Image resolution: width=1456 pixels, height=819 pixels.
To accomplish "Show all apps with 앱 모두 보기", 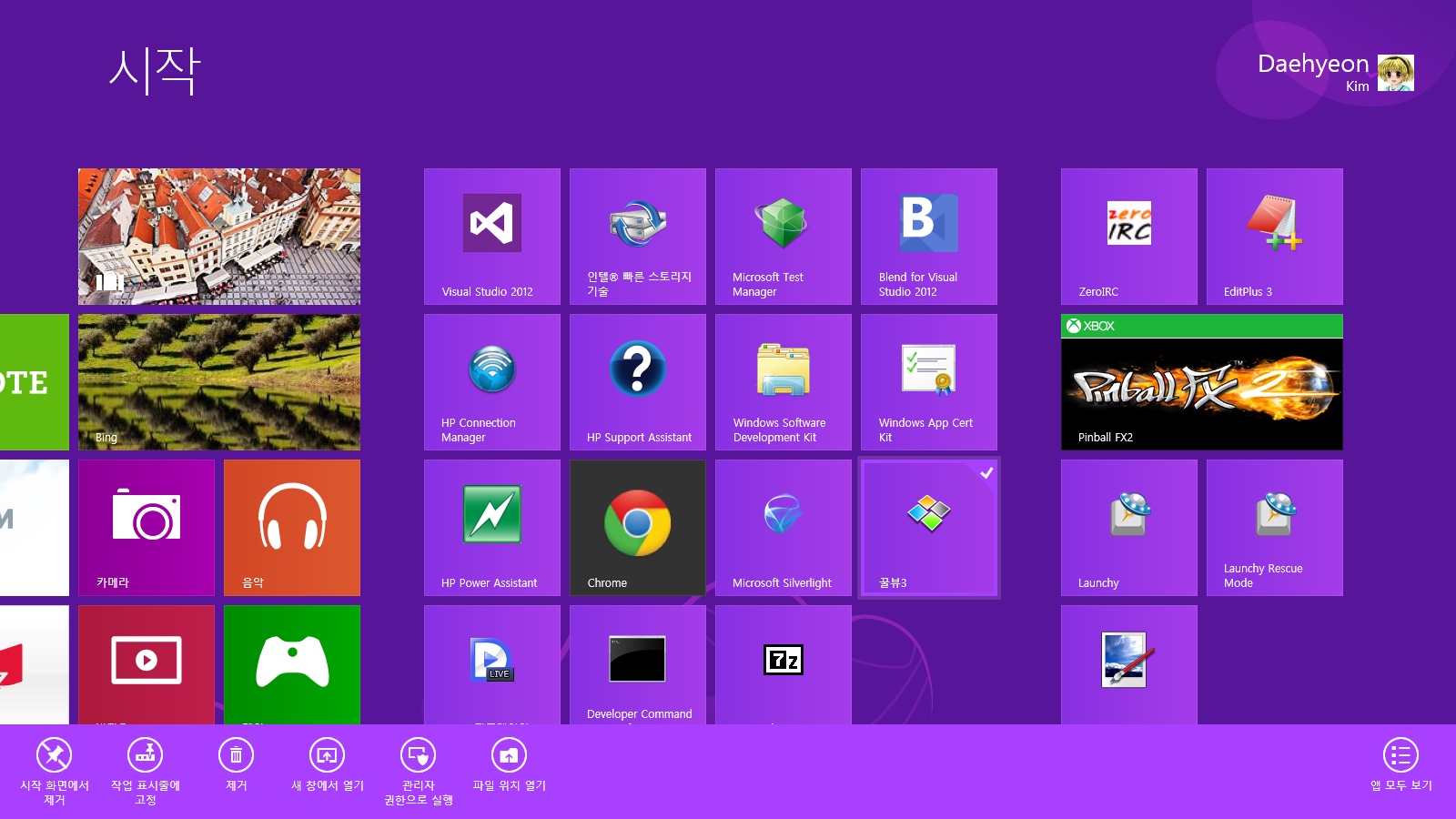I will click(1401, 764).
